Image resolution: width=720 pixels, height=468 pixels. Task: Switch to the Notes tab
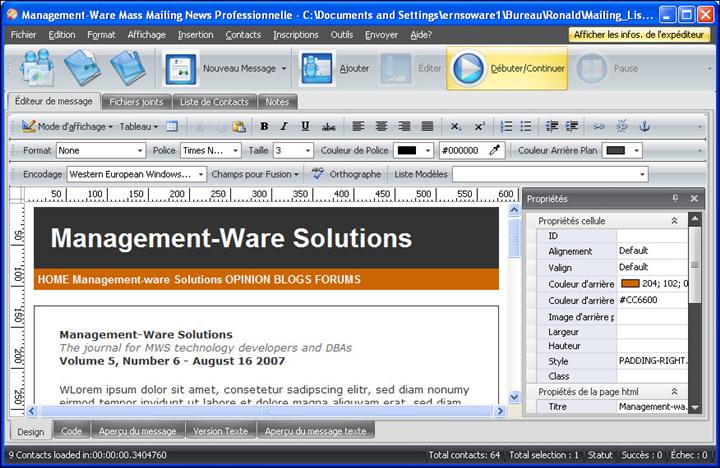click(277, 101)
